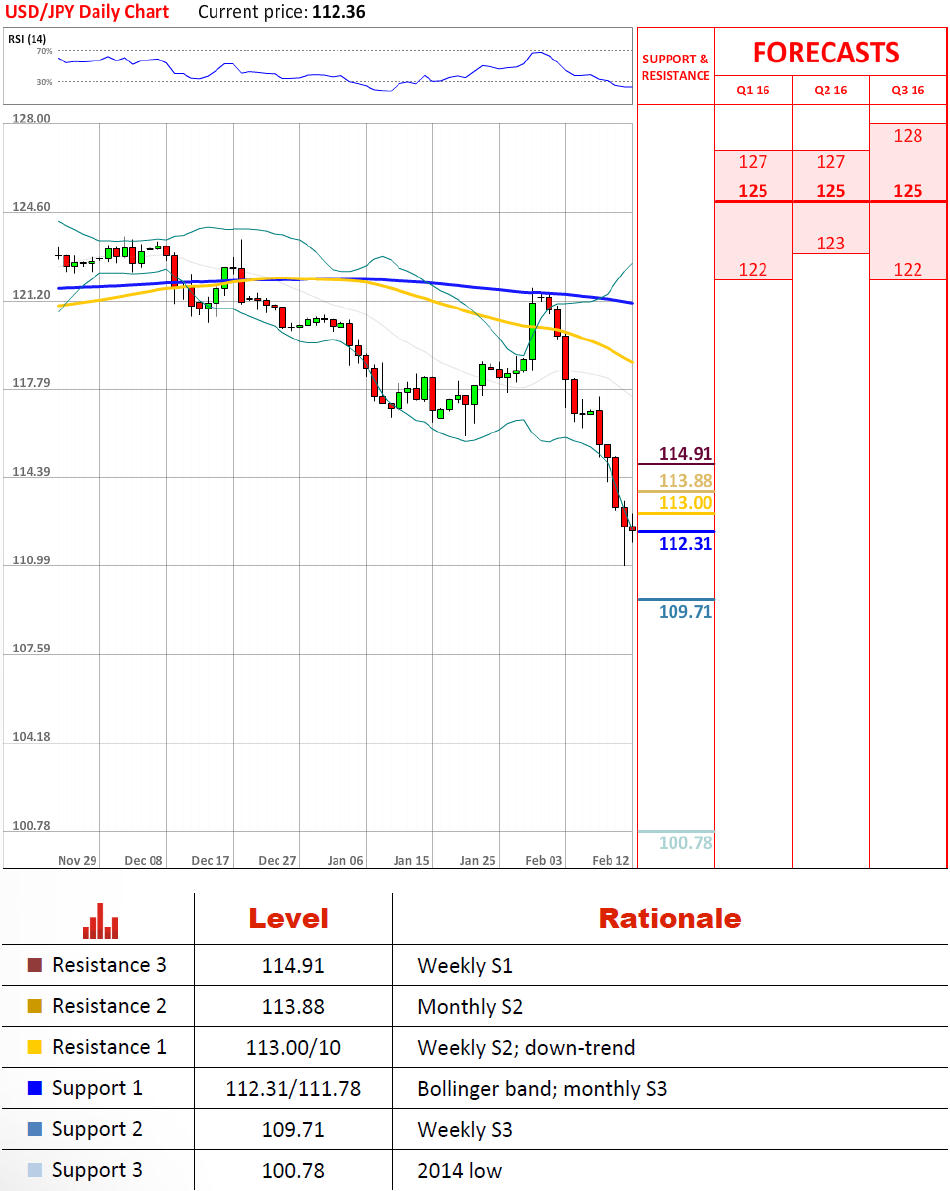Click the 109.71 support level marker

[685, 611]
